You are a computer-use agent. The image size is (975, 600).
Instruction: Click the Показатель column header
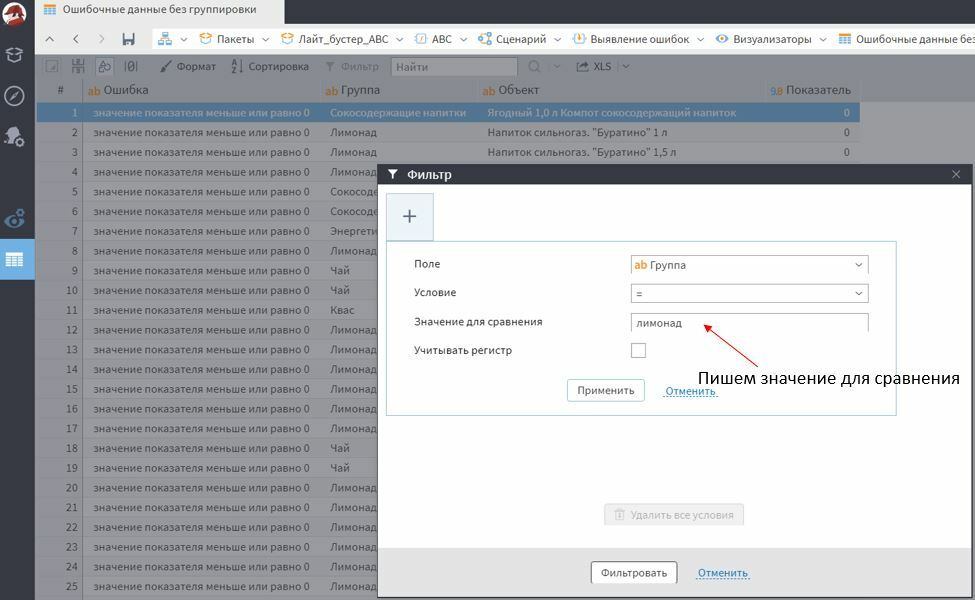812,90
